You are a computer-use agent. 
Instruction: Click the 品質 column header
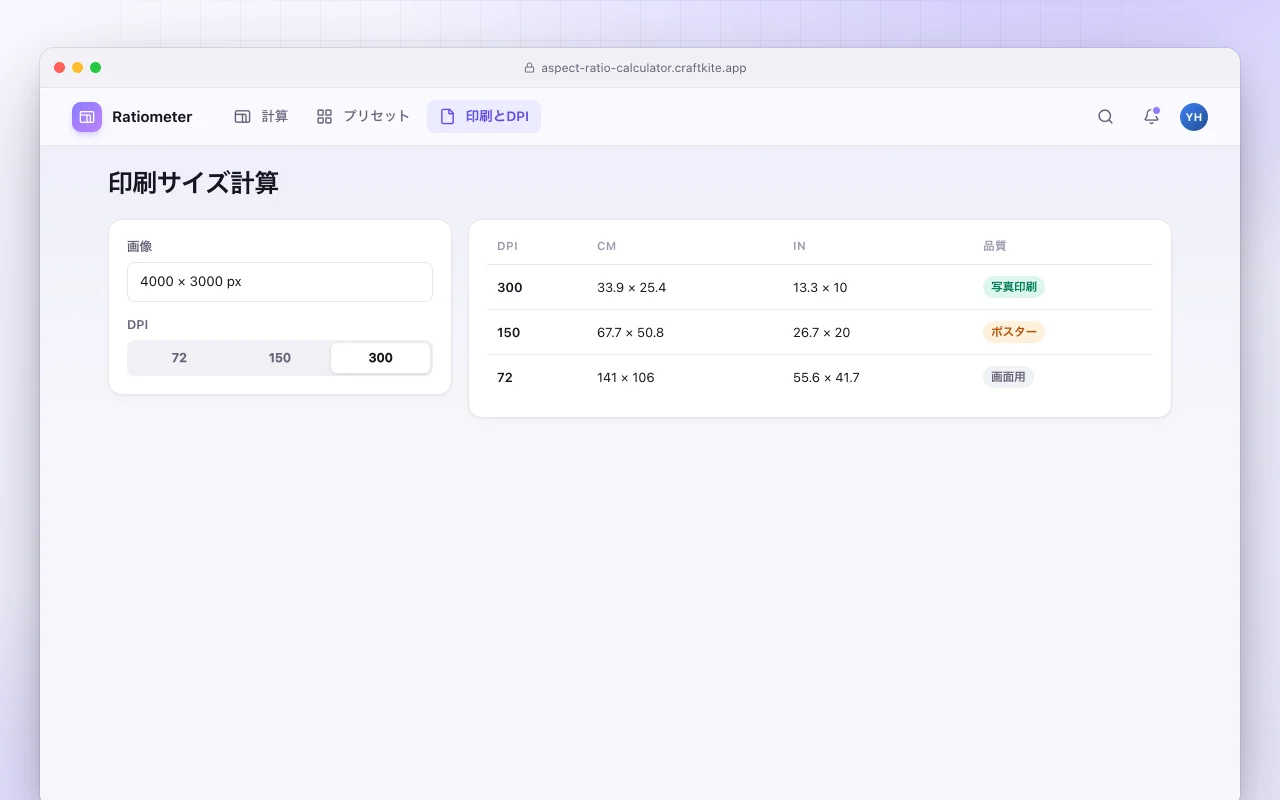point(994,246)
